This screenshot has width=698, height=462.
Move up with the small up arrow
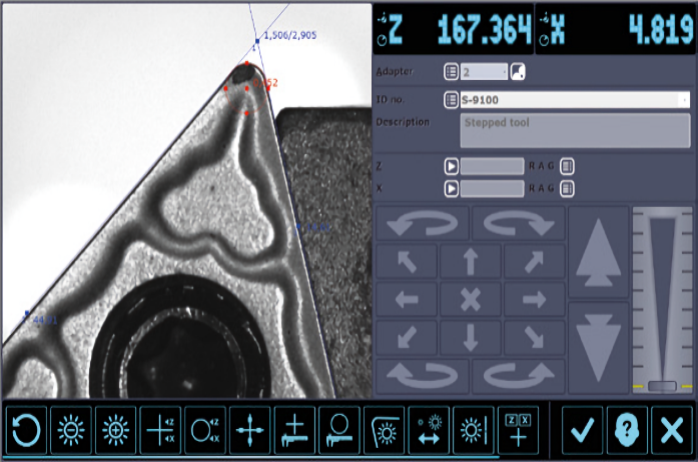(471, 261)
